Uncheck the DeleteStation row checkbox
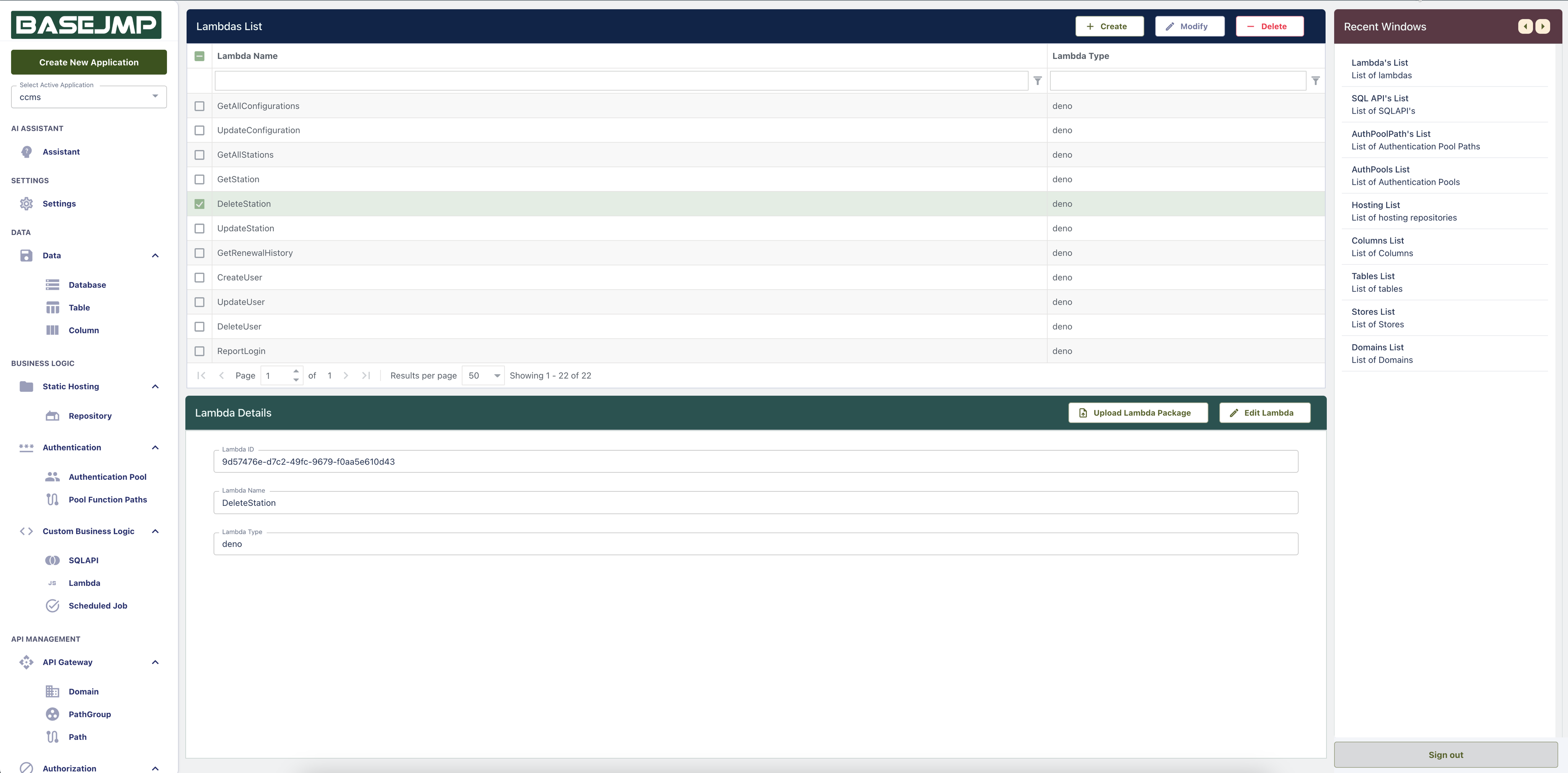1568x773 pixels. tap(199, 204)
